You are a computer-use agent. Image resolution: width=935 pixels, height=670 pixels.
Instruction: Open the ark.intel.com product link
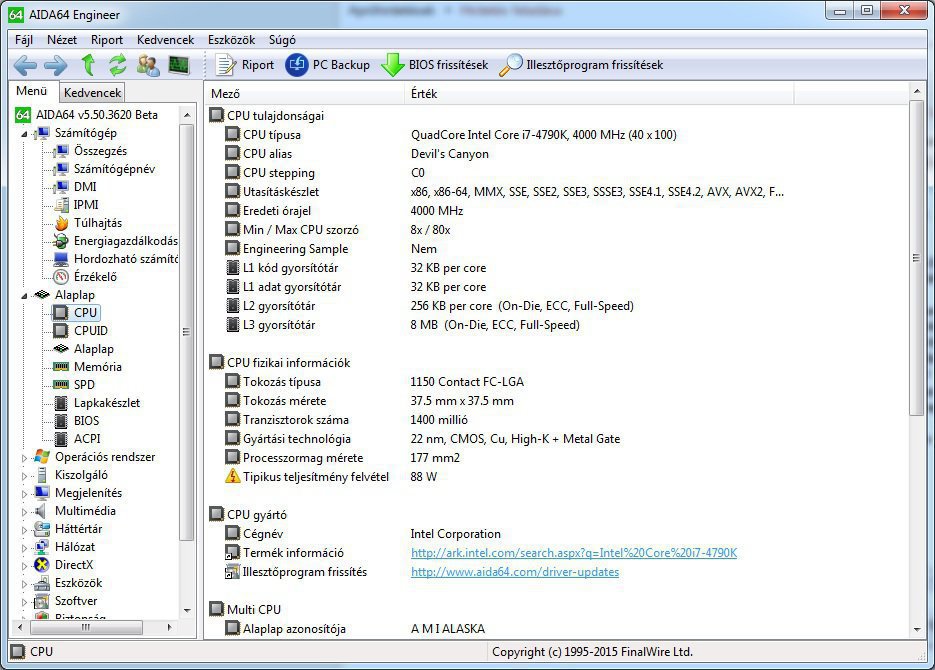pos(574,553)
